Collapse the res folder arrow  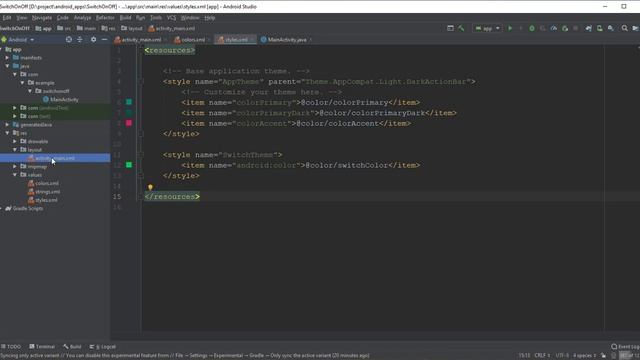[7, 133]
